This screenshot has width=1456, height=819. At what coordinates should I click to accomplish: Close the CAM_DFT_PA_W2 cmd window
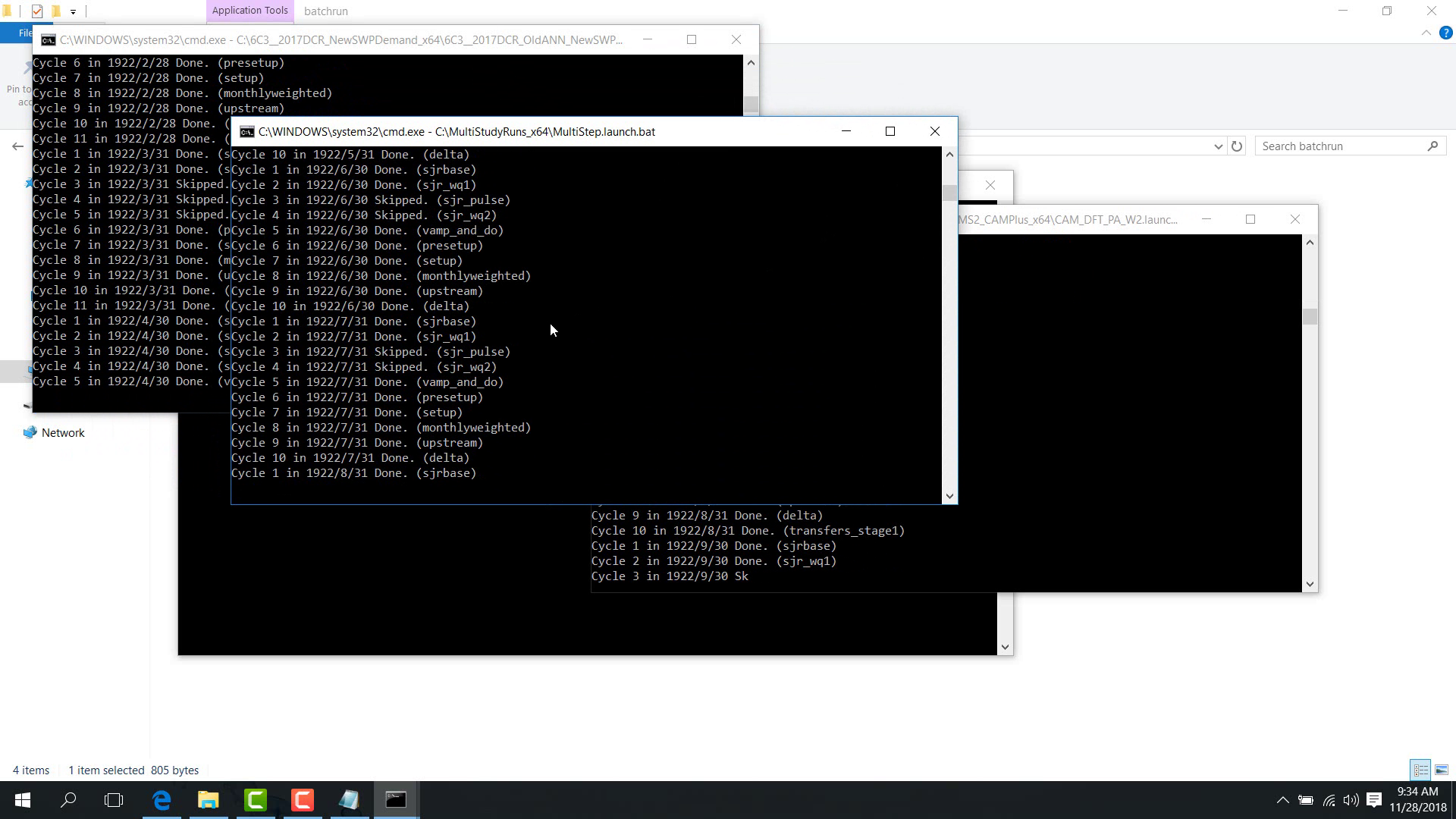click(x=1295, y=219)
